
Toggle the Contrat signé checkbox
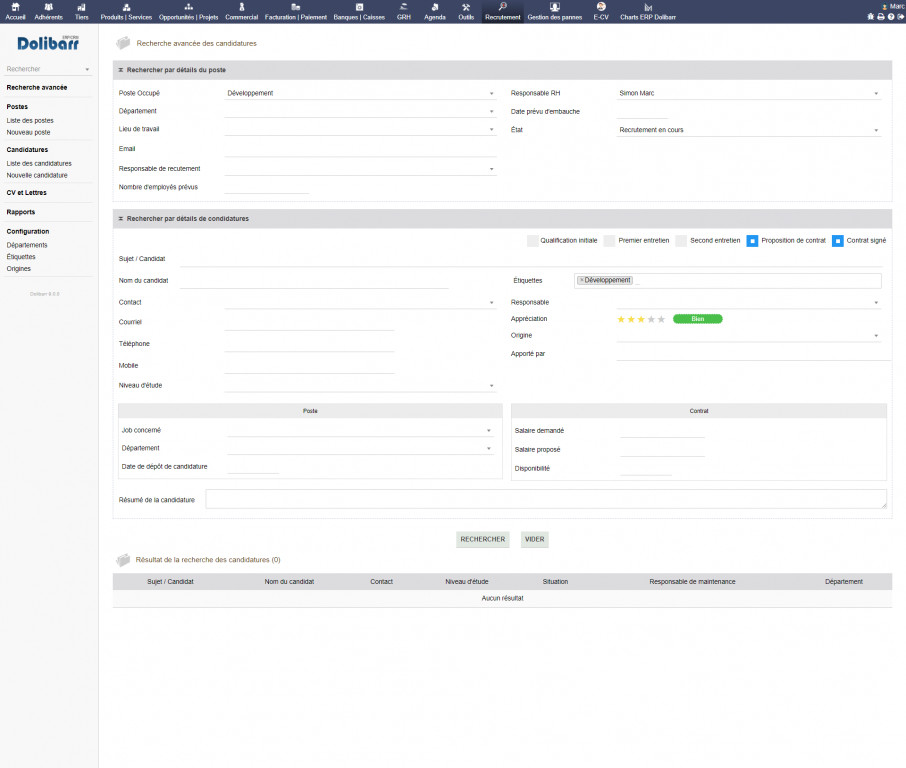coord(839,240)
